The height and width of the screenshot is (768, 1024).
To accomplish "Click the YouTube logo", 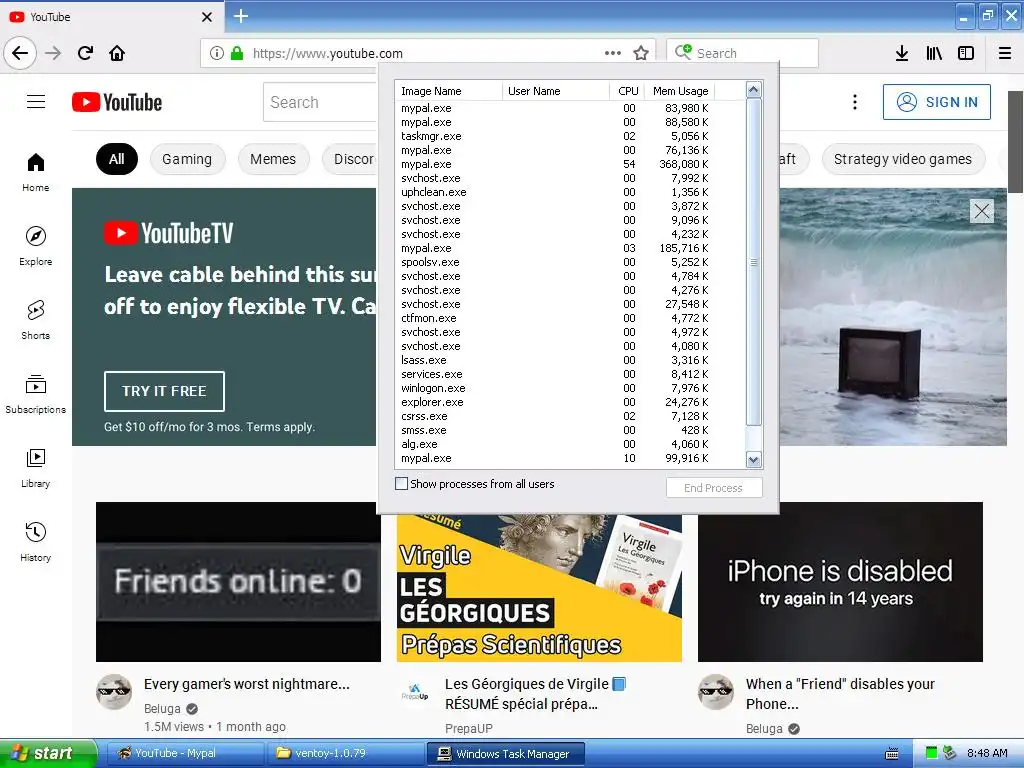I will pos(117,102).
